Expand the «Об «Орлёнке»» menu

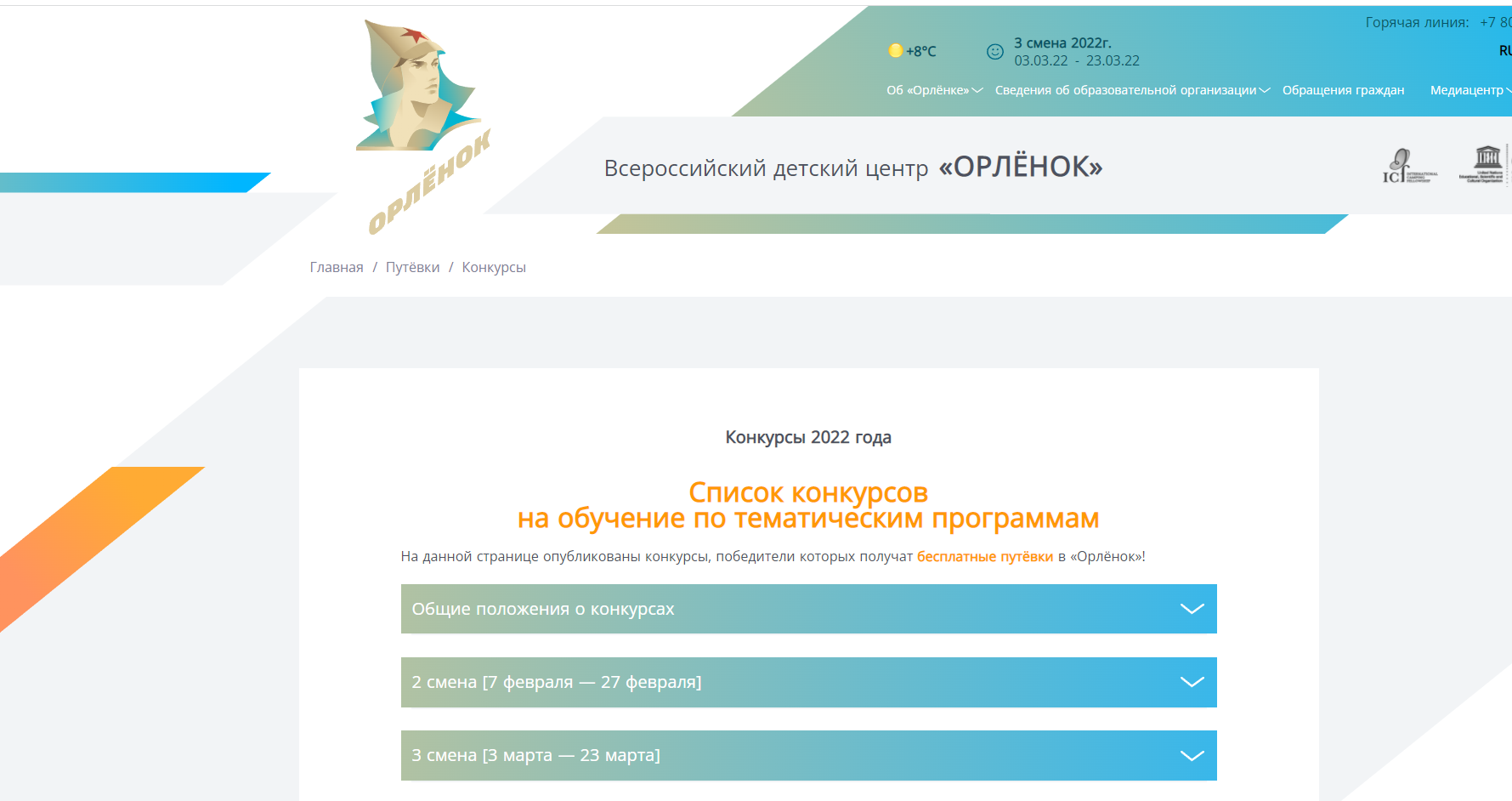(934, 90)
